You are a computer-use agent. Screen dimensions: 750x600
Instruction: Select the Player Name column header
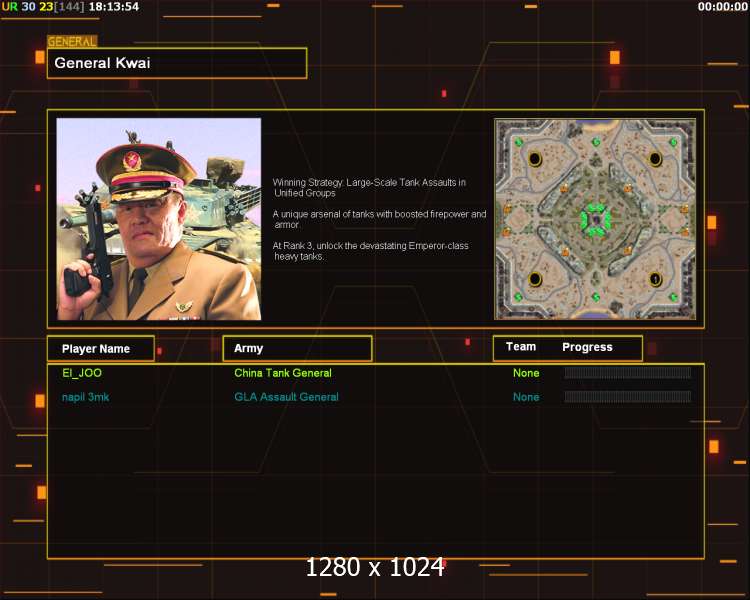click(101, 348)
